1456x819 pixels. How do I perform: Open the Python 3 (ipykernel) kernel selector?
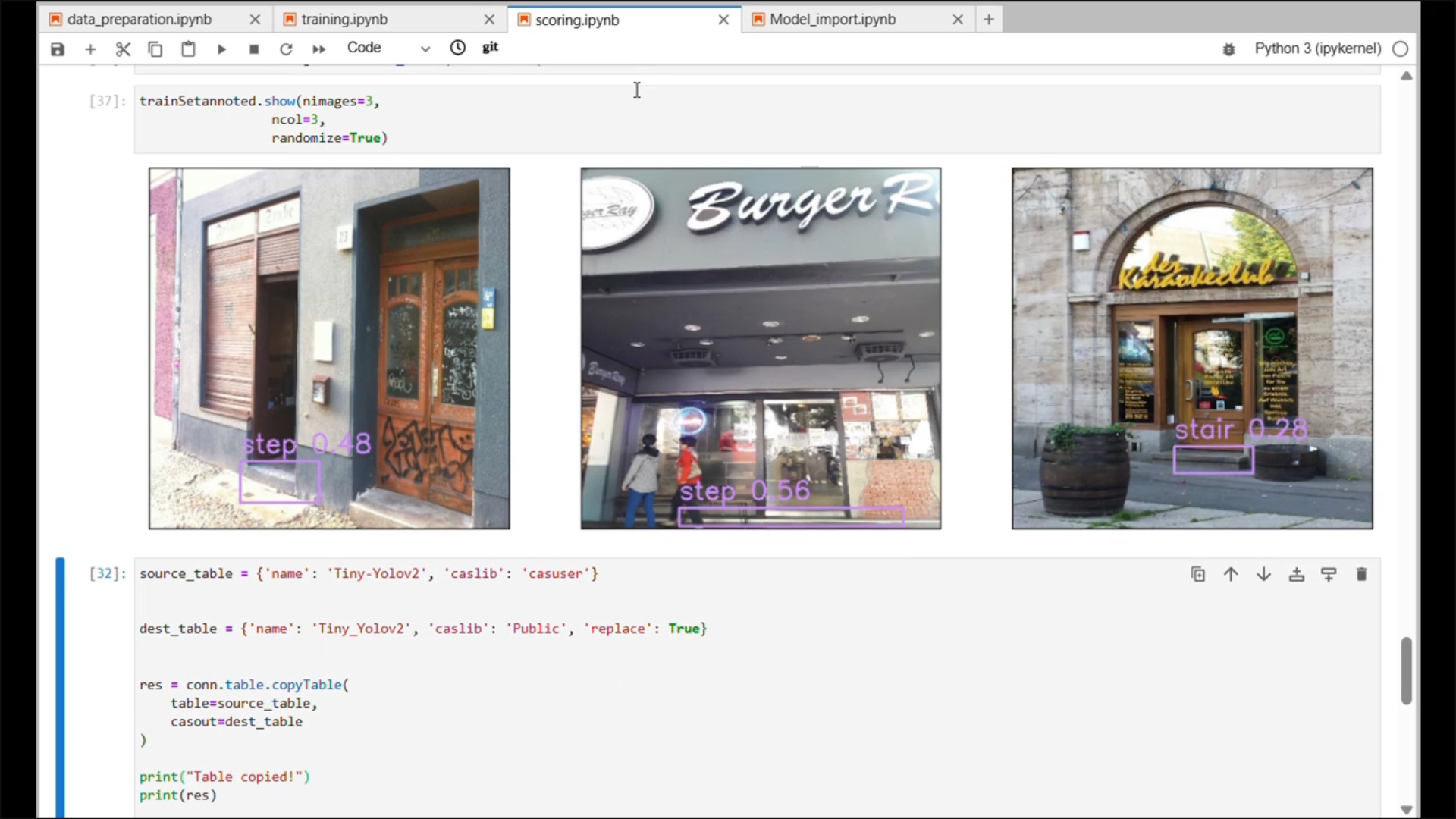(1317, 49)
